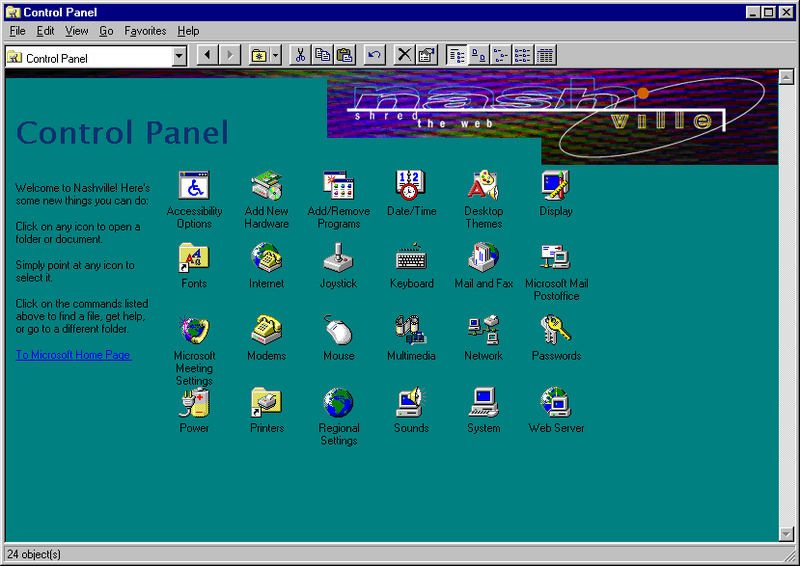
Task: Open Microsoft Mail Postoffice icon
Action: [556, 258]
